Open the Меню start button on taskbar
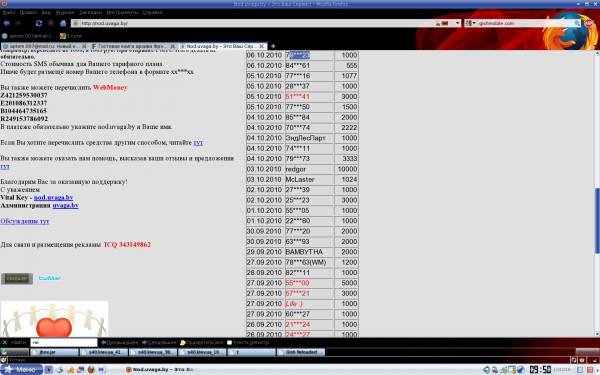 (x=21, y=370)
